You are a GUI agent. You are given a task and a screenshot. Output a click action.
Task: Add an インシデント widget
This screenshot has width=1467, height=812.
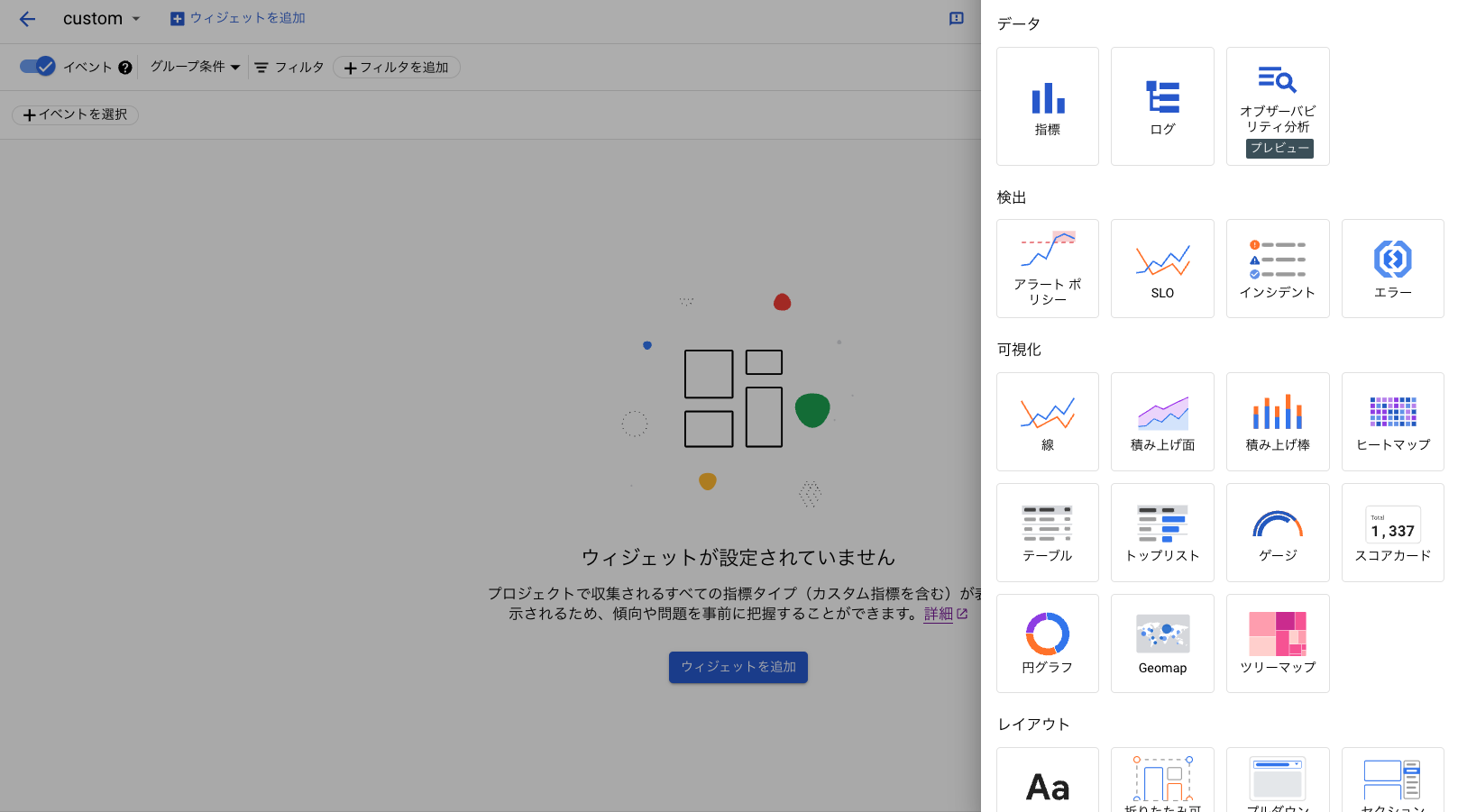point(1278,268)
